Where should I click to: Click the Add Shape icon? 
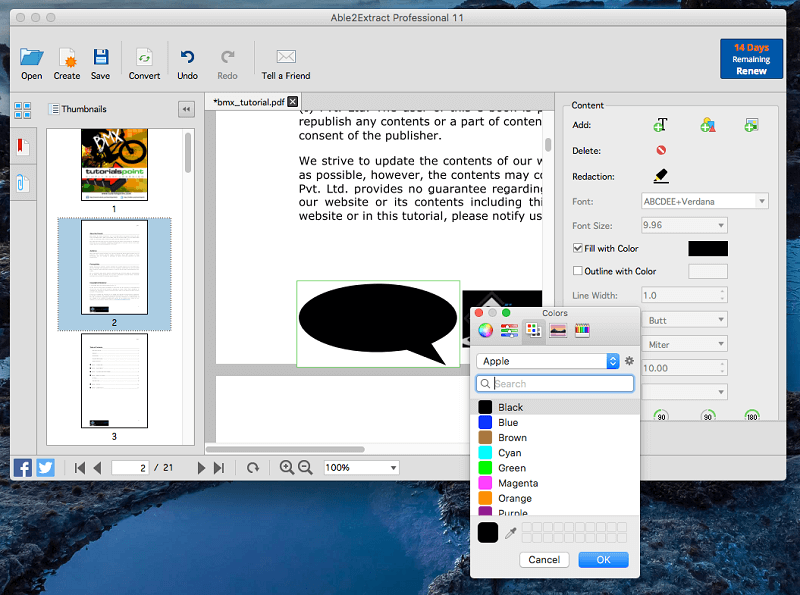708,125
